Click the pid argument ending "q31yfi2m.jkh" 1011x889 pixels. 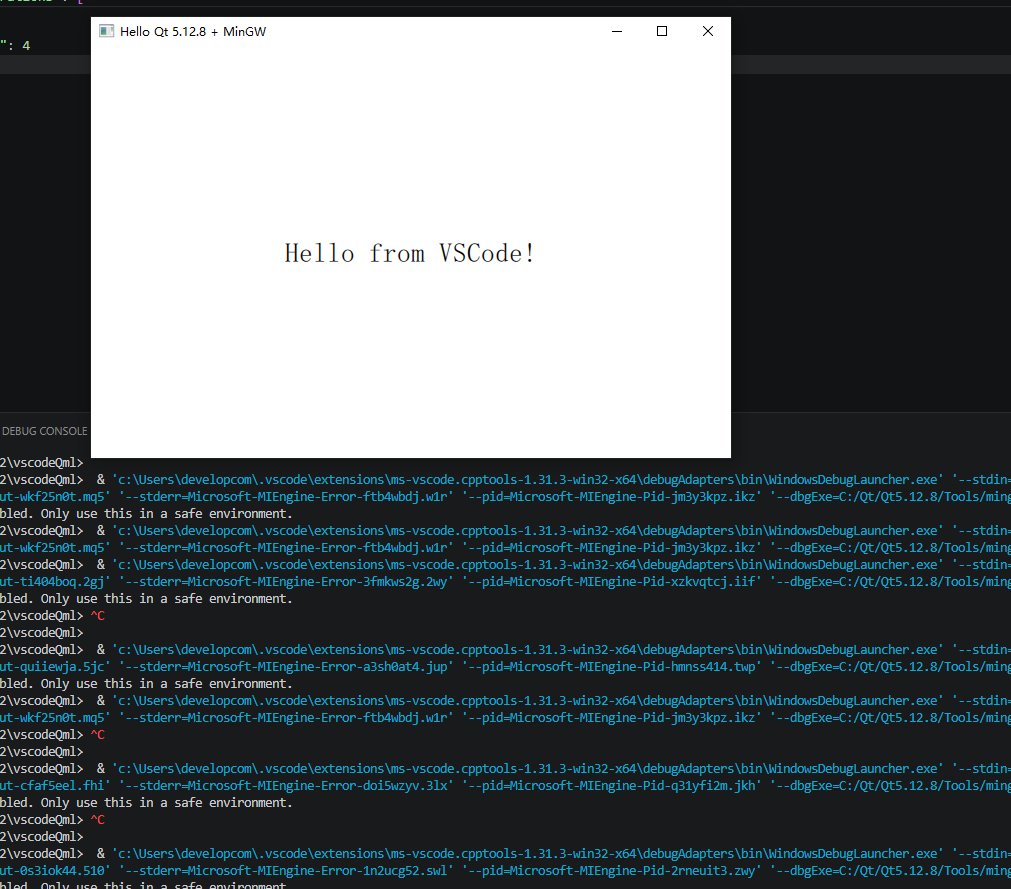(612, 785)
